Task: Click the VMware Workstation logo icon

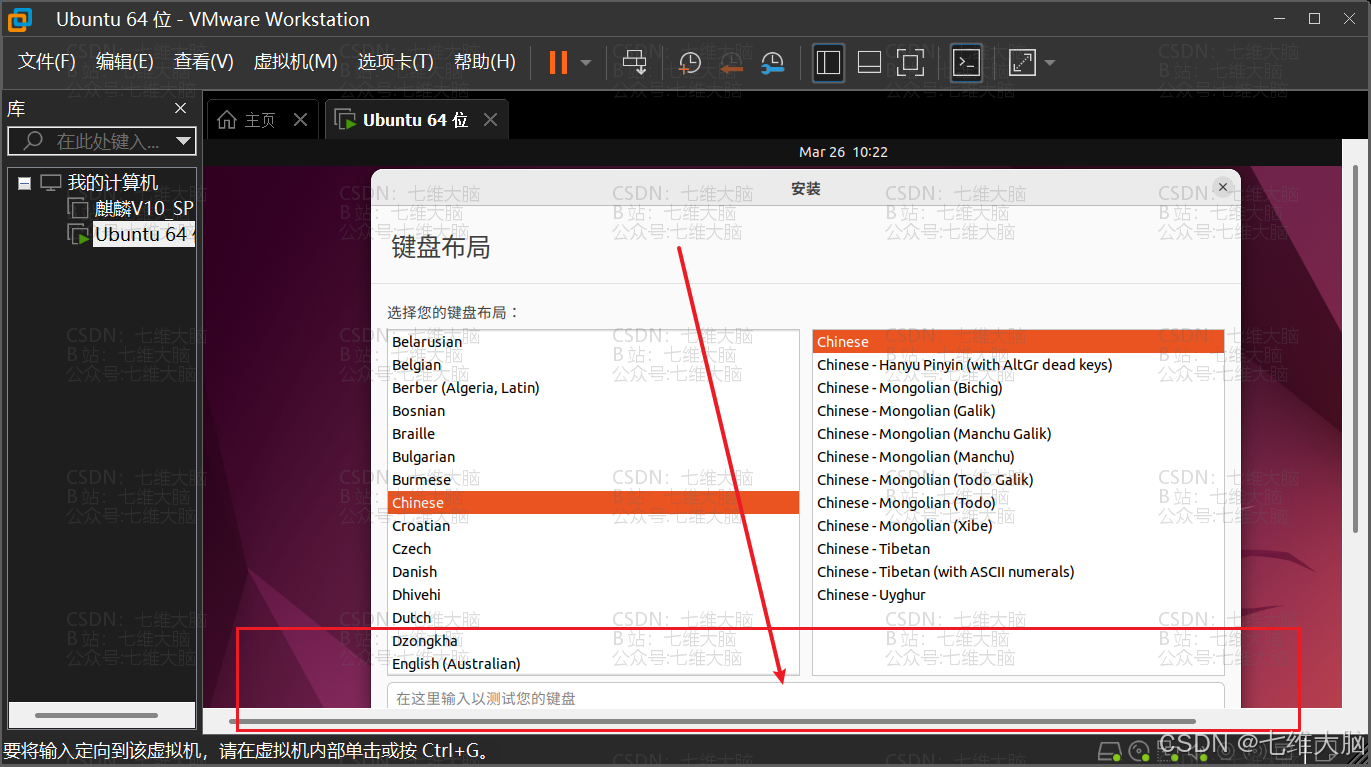Action: pos(20,18)
